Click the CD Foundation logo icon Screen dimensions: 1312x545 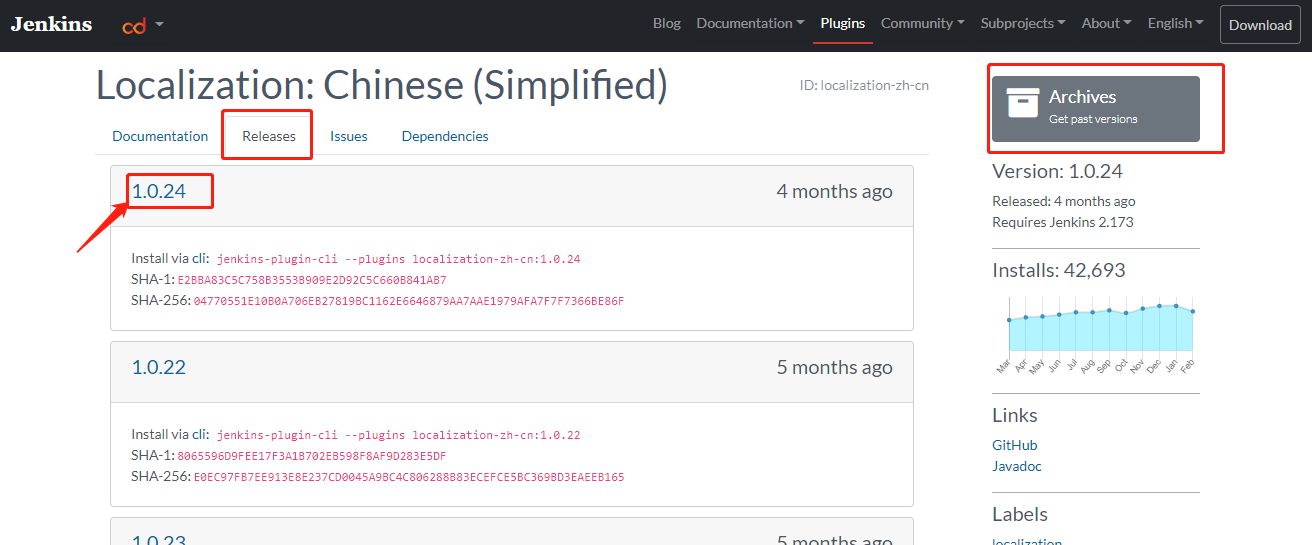coord(133,25)
